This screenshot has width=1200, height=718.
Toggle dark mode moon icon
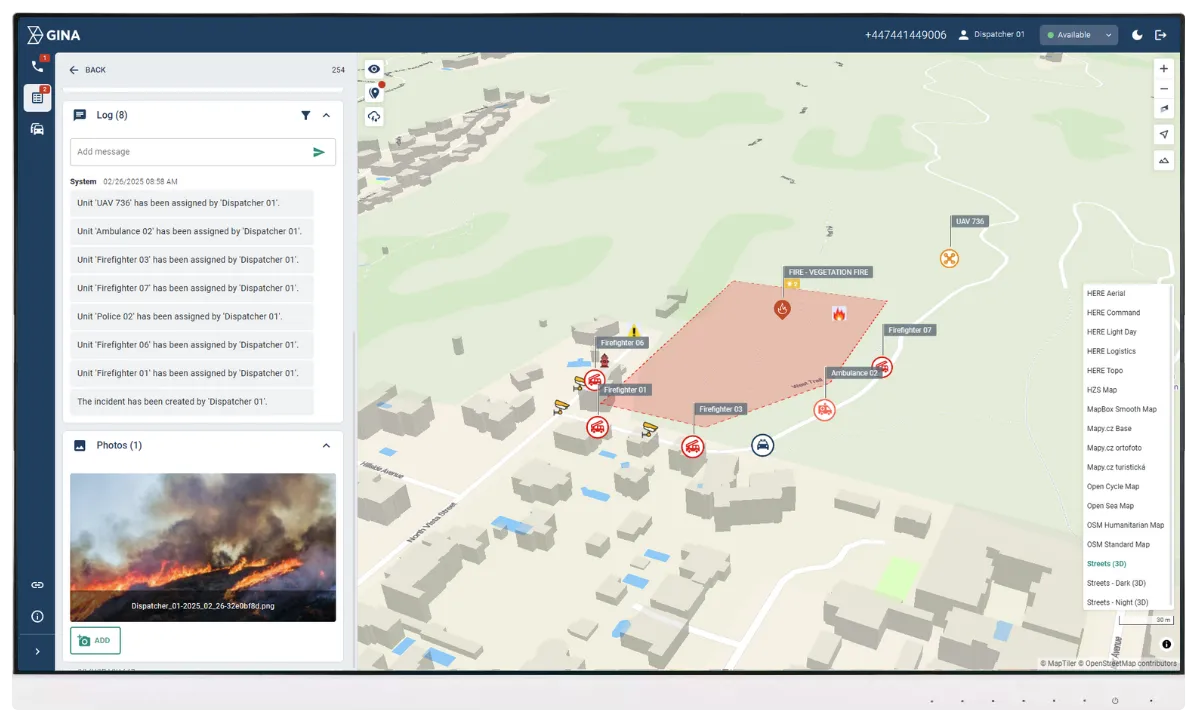[x=1137, y=35]
